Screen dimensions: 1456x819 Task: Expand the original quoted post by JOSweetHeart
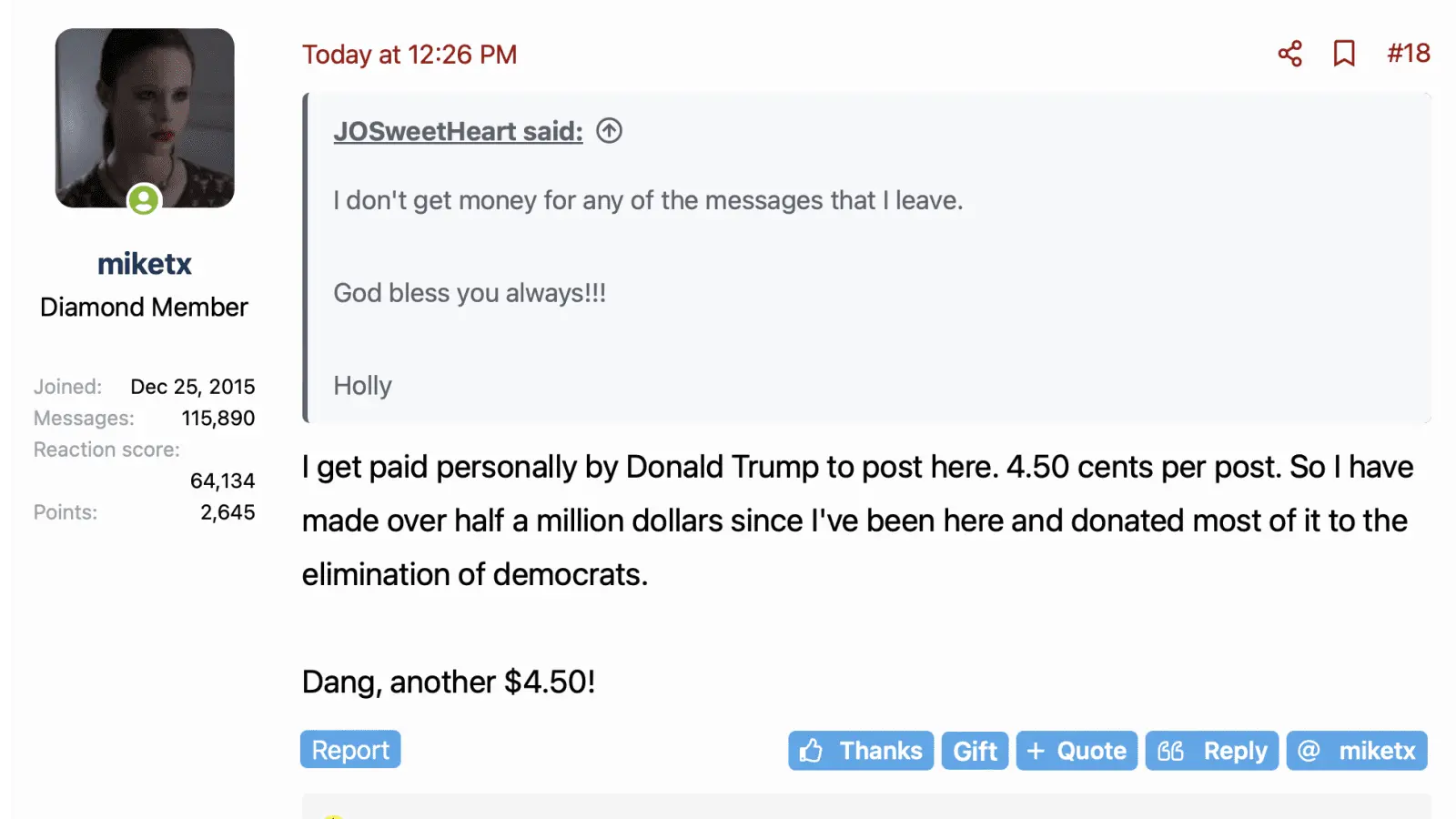point(457,130)
